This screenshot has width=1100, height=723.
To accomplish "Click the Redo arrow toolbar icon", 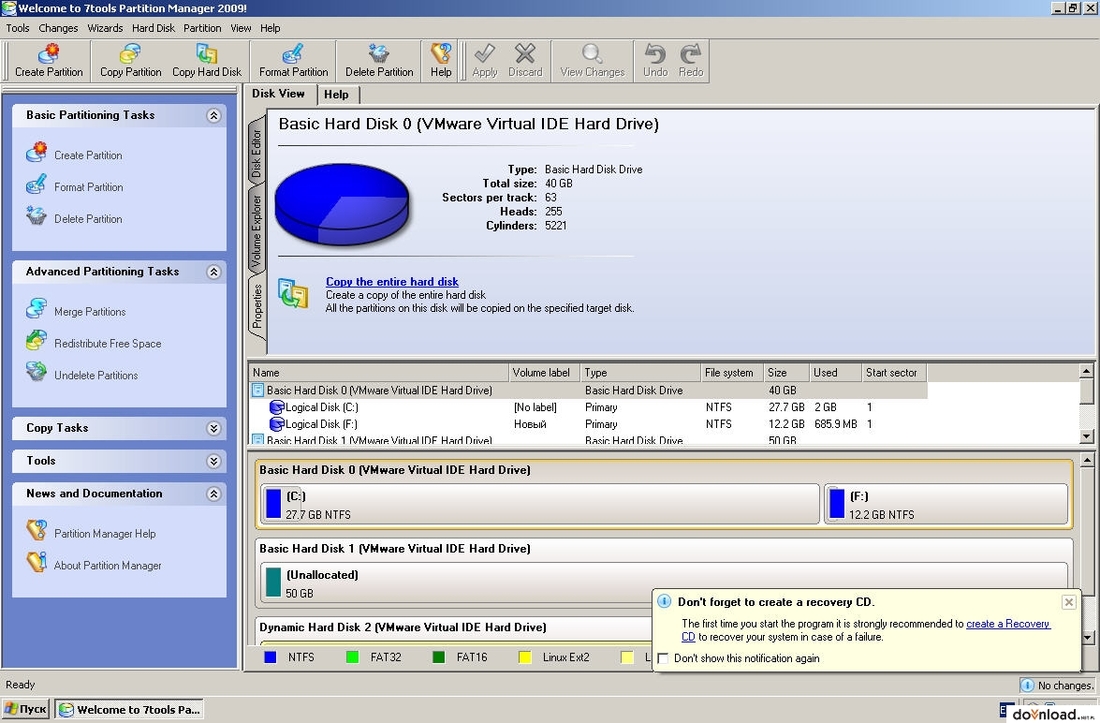I will click(690, 54).
